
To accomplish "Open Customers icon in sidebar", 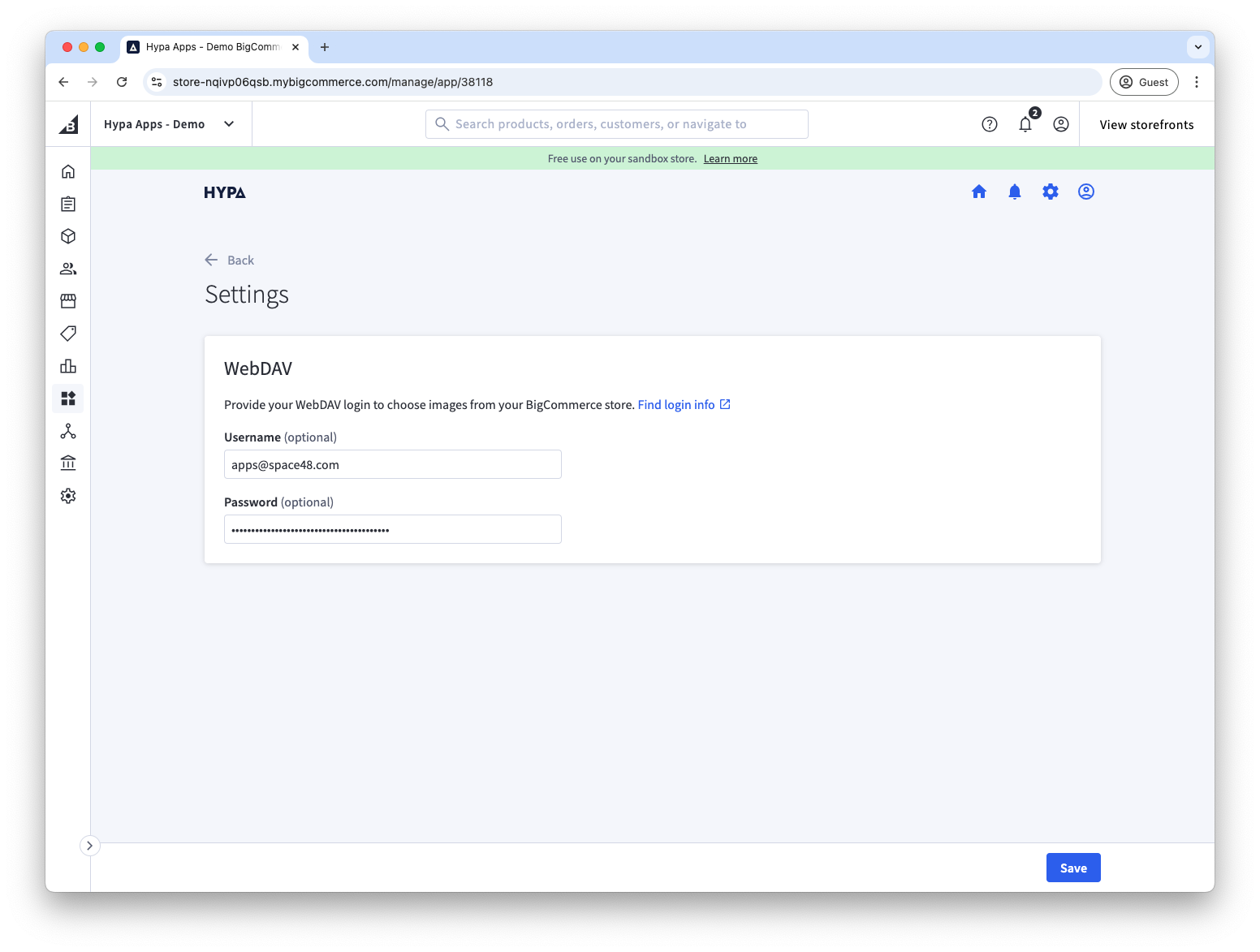I will click(68, 269).
